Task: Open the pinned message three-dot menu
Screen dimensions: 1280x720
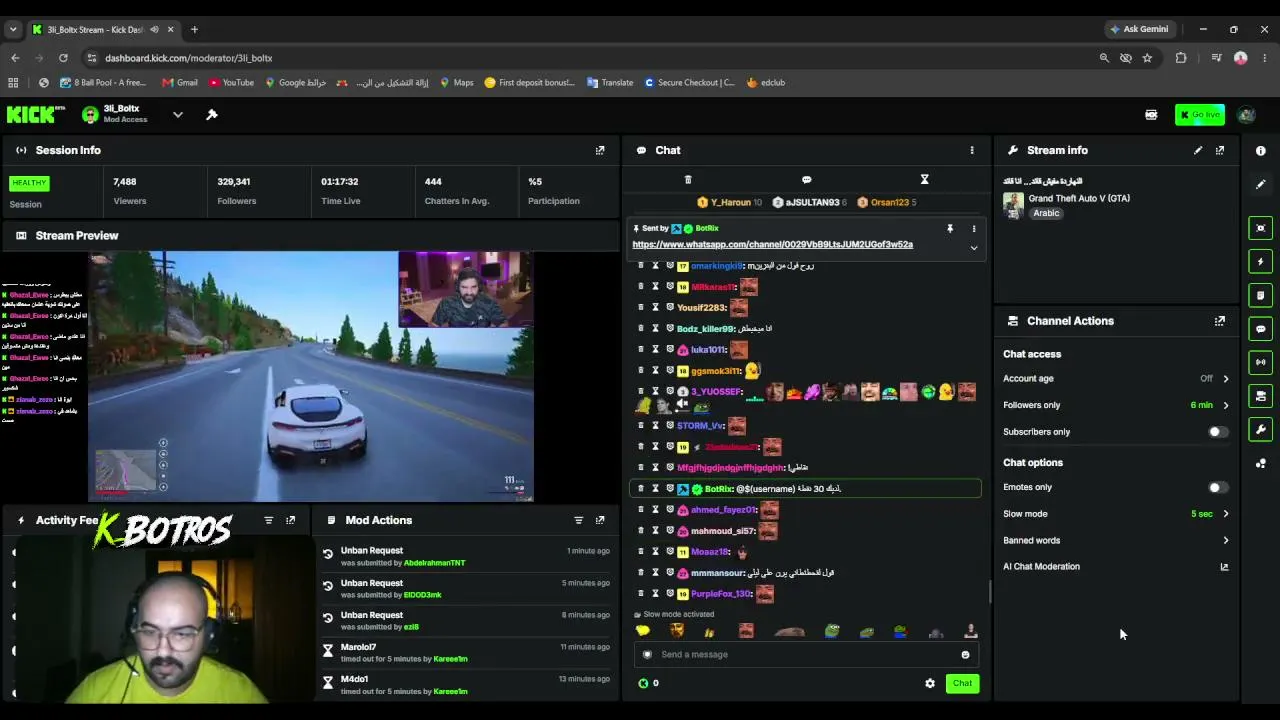Action: click(x=974, y=229)
